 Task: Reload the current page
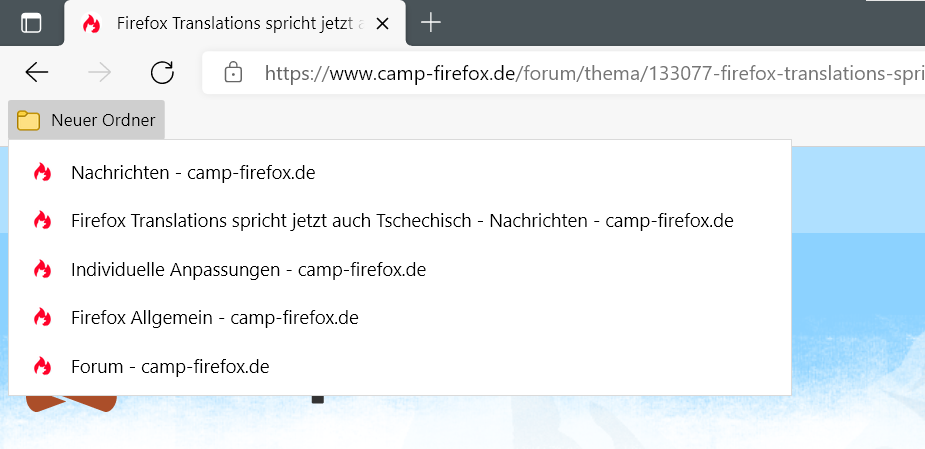tap(162, 72)
